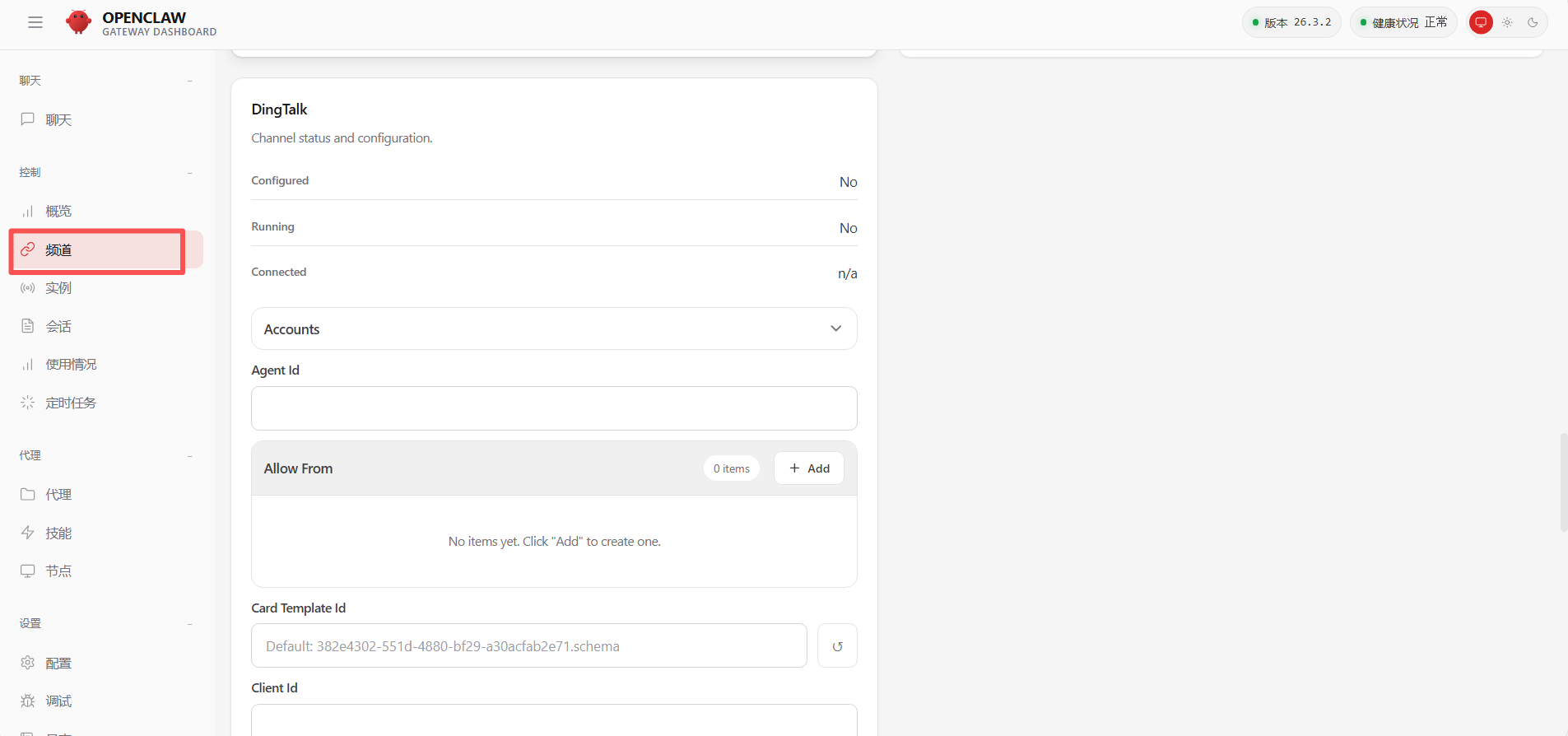Switch to light theme sun icon
This screenshot has height=736, width=1568.
tap(1507, 22)
